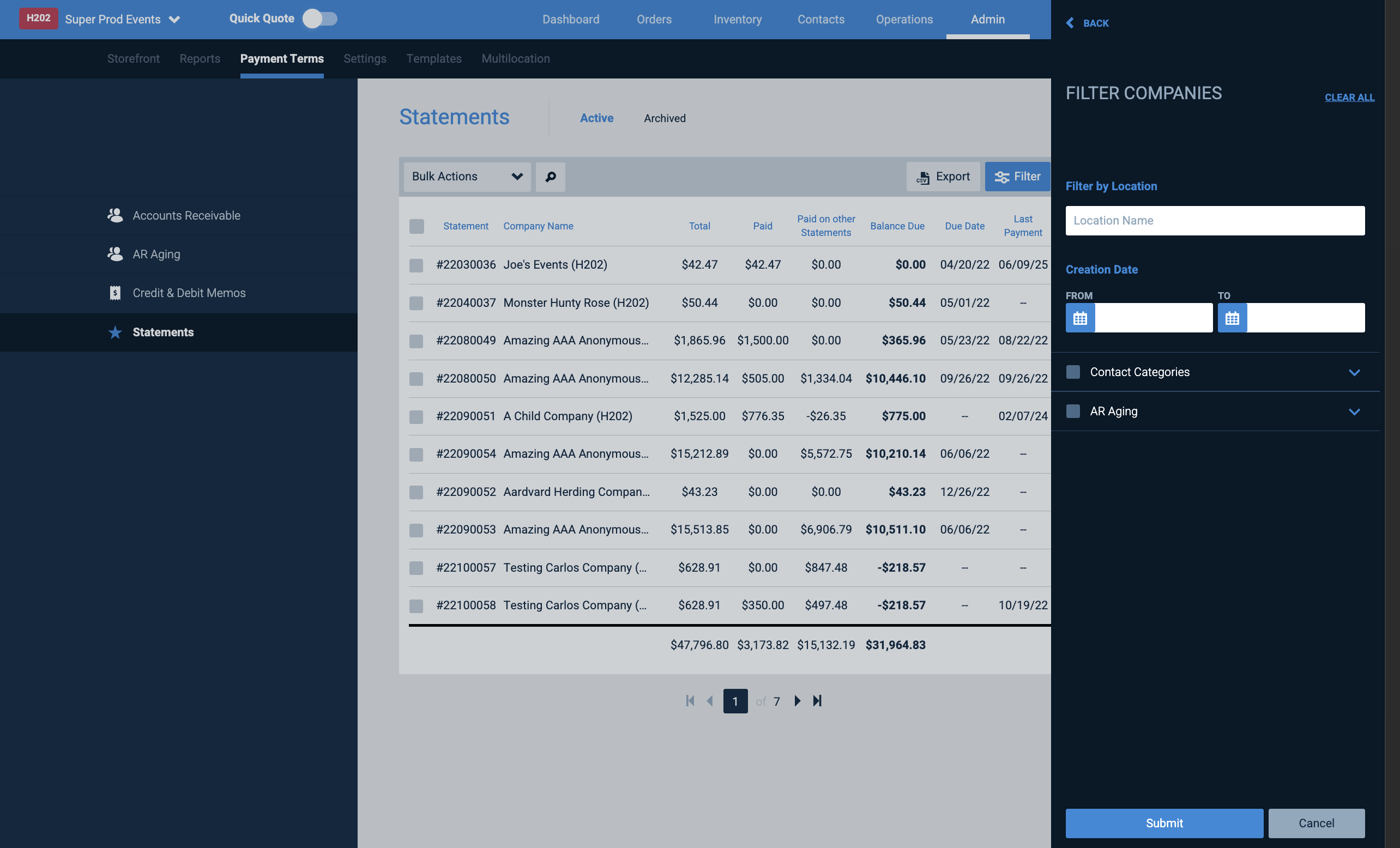The width and height of the screenshot is (1400, 848).
Task: Open the TO date calendar icon
Action: coord(1233,318)
